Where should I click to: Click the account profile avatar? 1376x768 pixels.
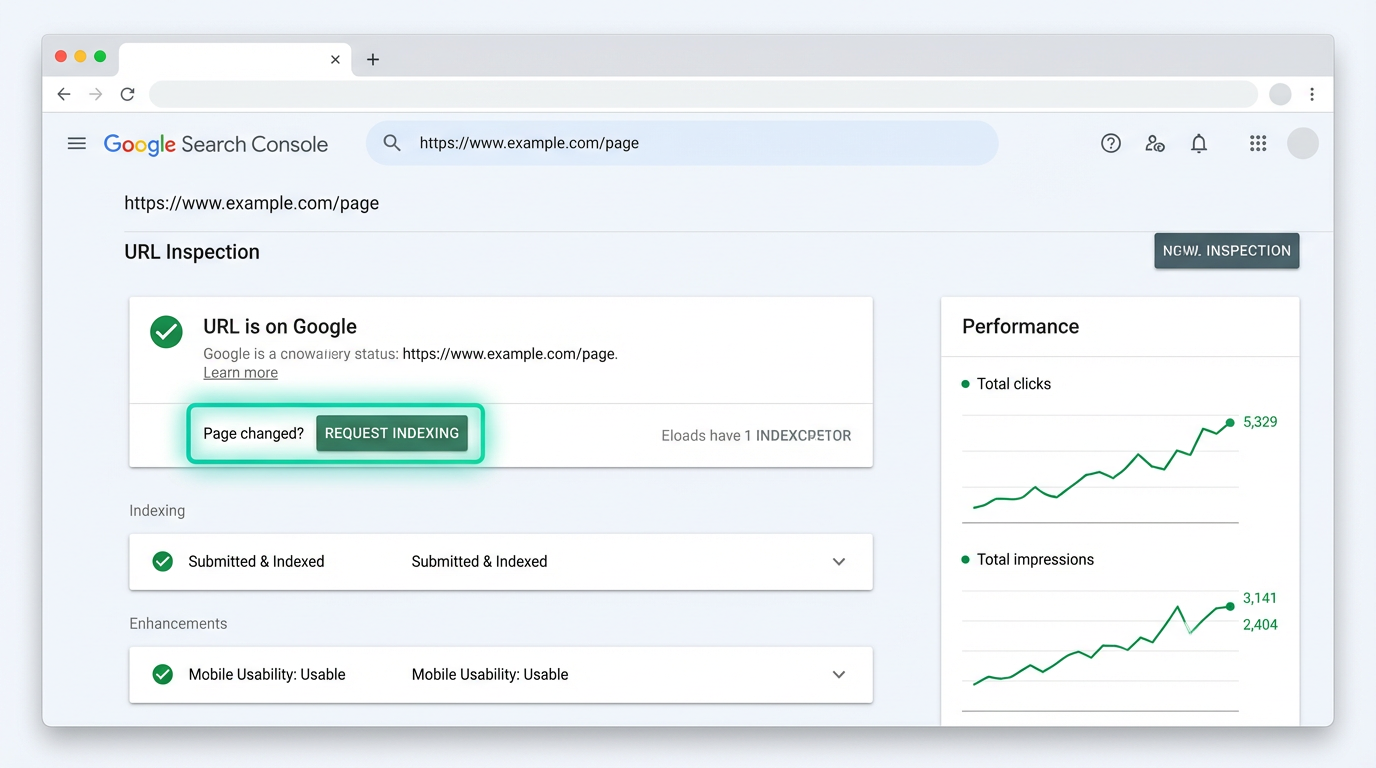click(x=1302, y=143)
